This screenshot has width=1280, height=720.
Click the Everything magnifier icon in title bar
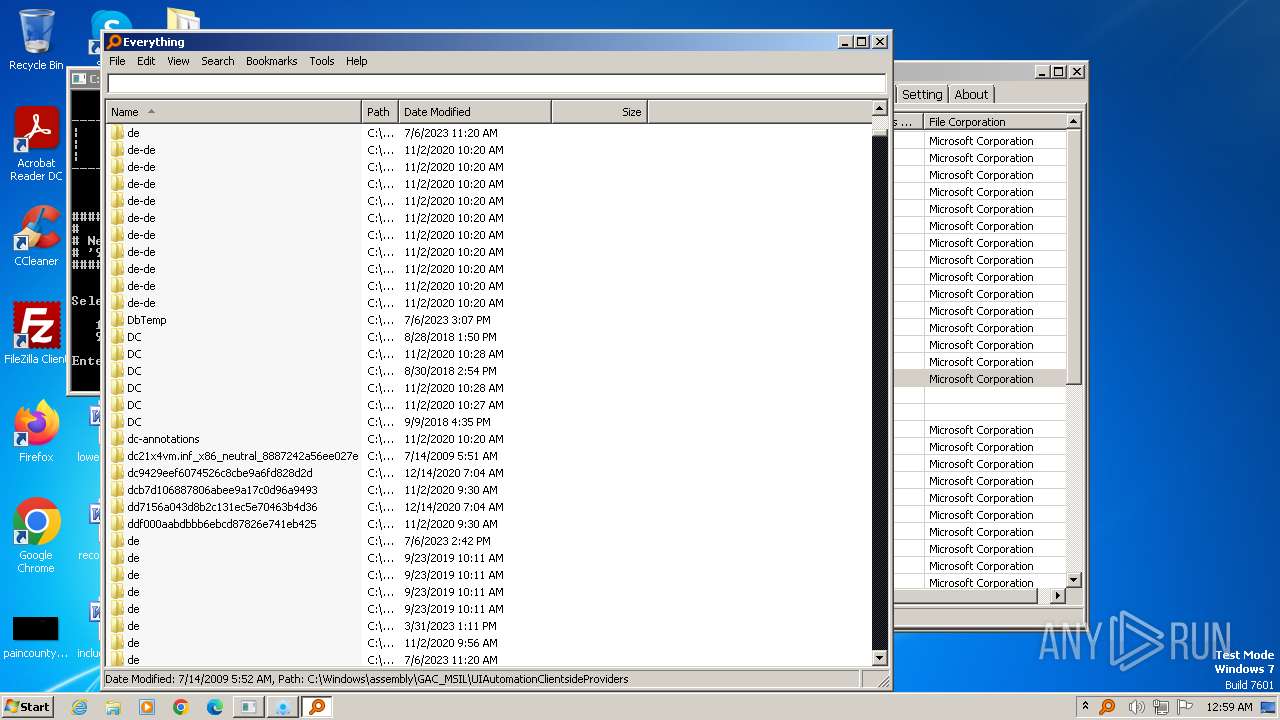(x=114, y=42)
